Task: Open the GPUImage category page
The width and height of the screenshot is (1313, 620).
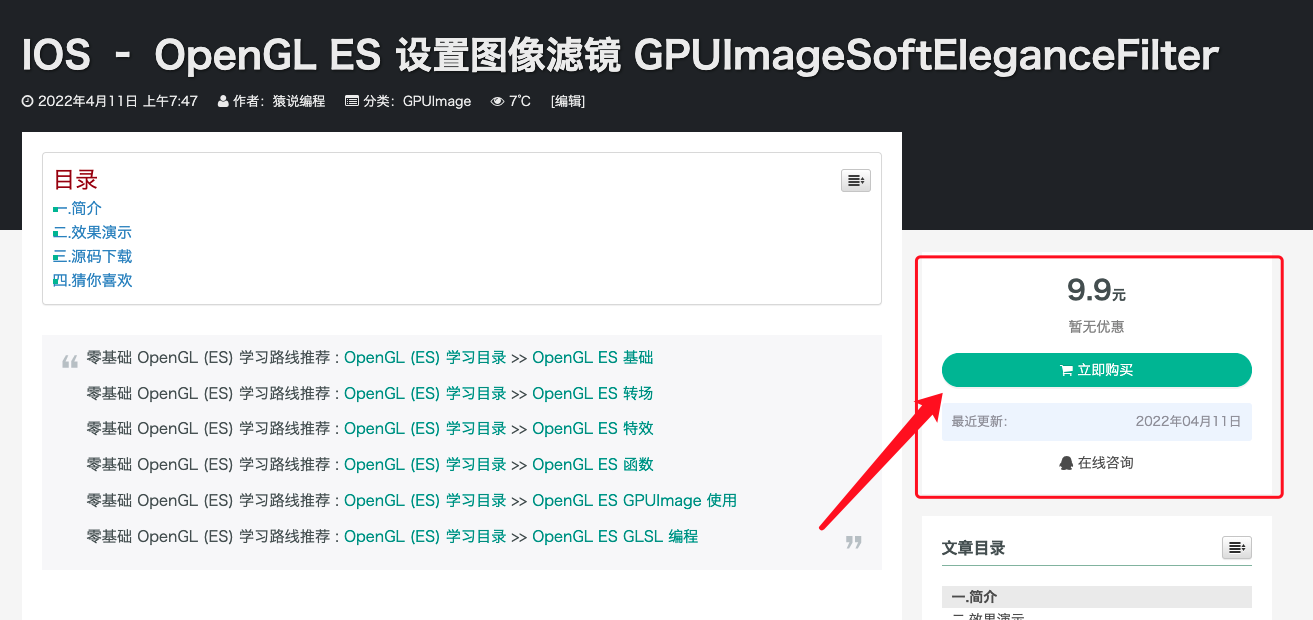Action: click(x=436, y=101)
